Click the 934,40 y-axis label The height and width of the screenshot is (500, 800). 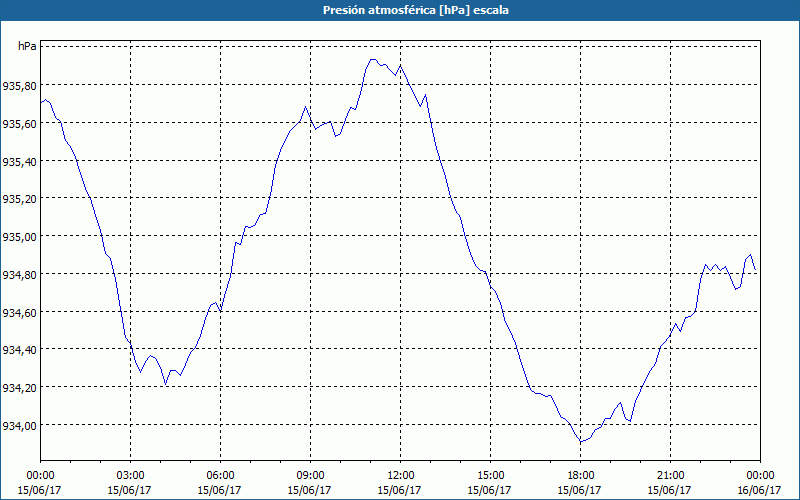(x=19, y=350)
